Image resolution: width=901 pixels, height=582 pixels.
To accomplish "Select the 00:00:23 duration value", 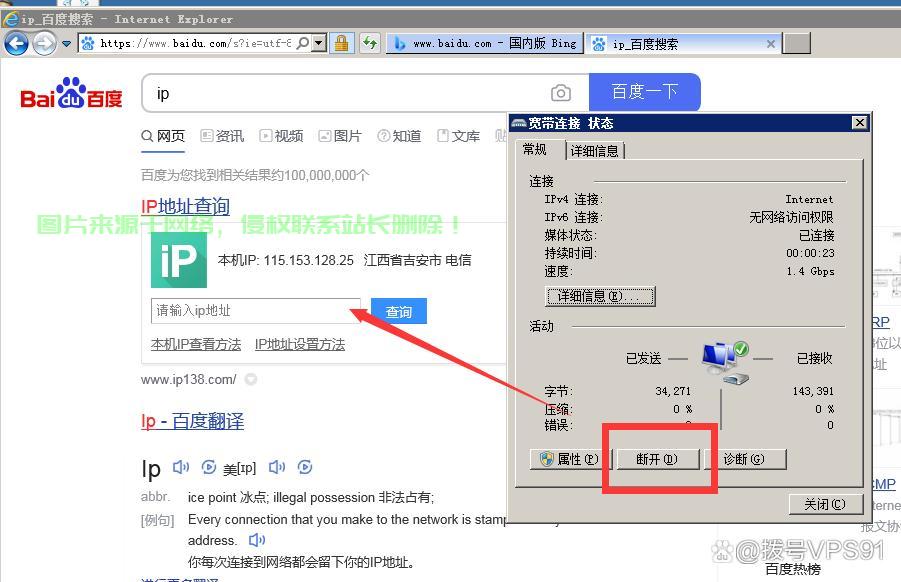I will (x=810, y=253).
